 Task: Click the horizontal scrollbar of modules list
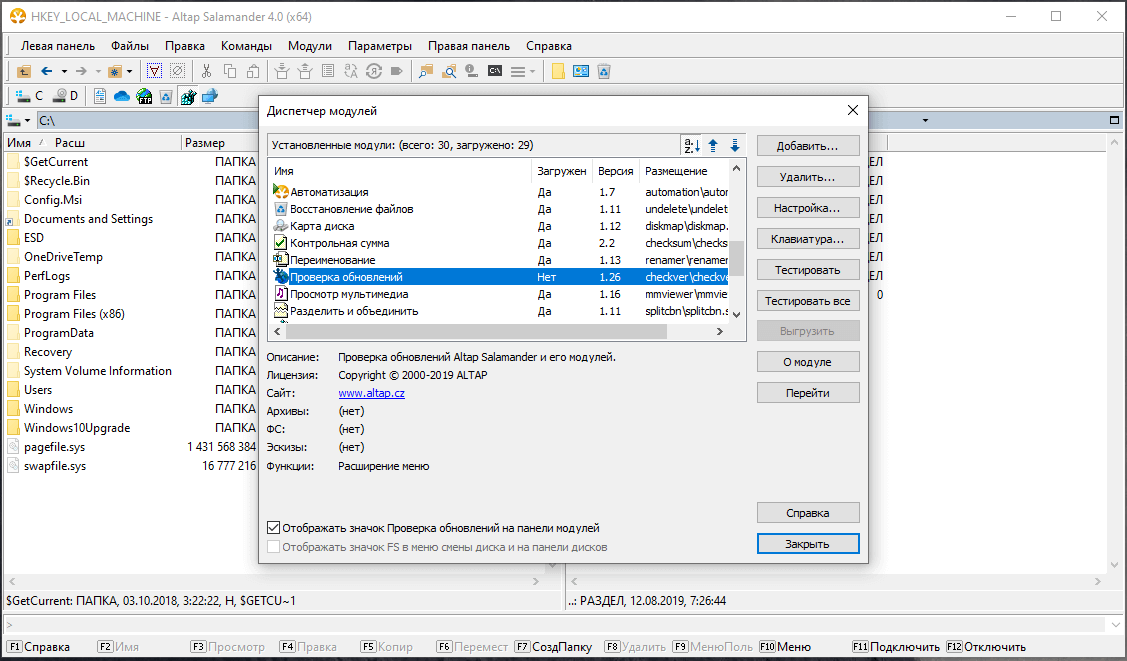point(476,332)
